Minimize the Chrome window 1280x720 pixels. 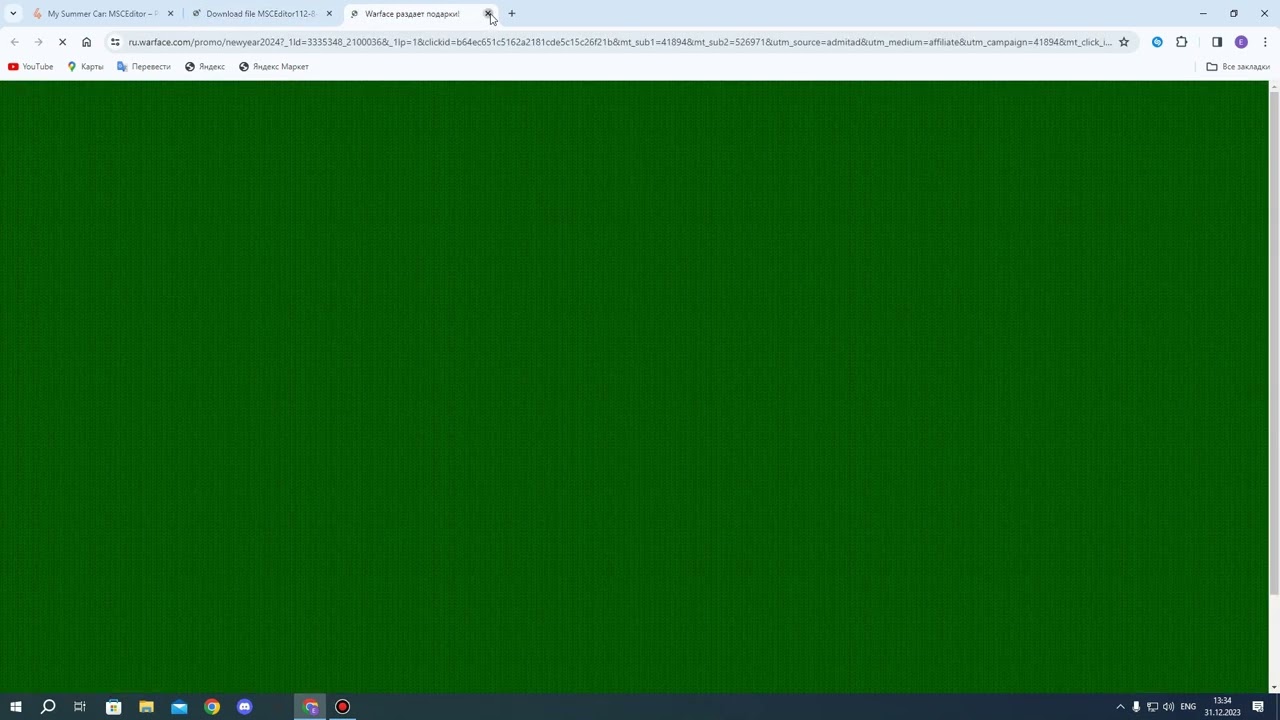1203,14
